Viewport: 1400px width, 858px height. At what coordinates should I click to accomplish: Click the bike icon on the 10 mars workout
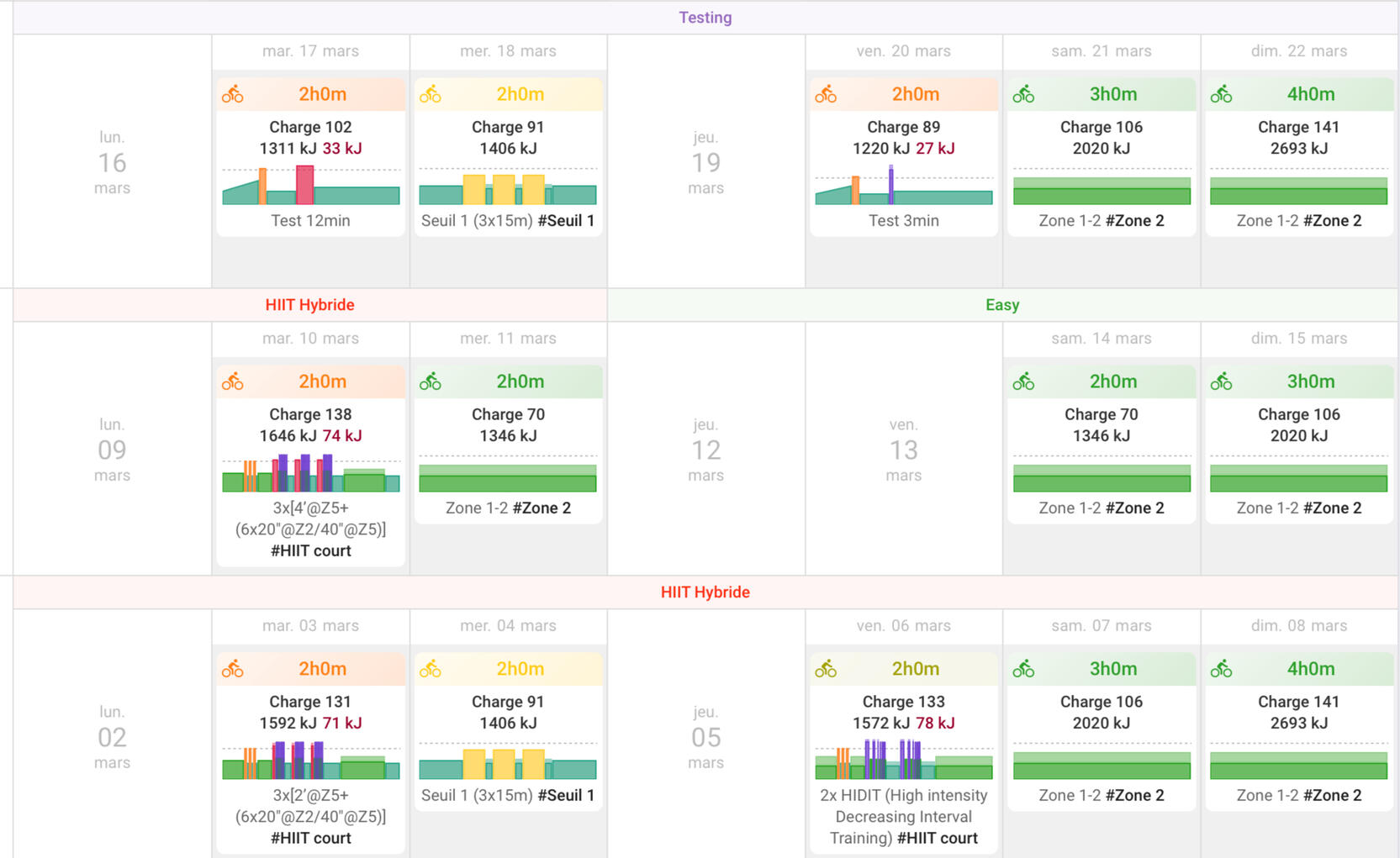tap(233, 382)
